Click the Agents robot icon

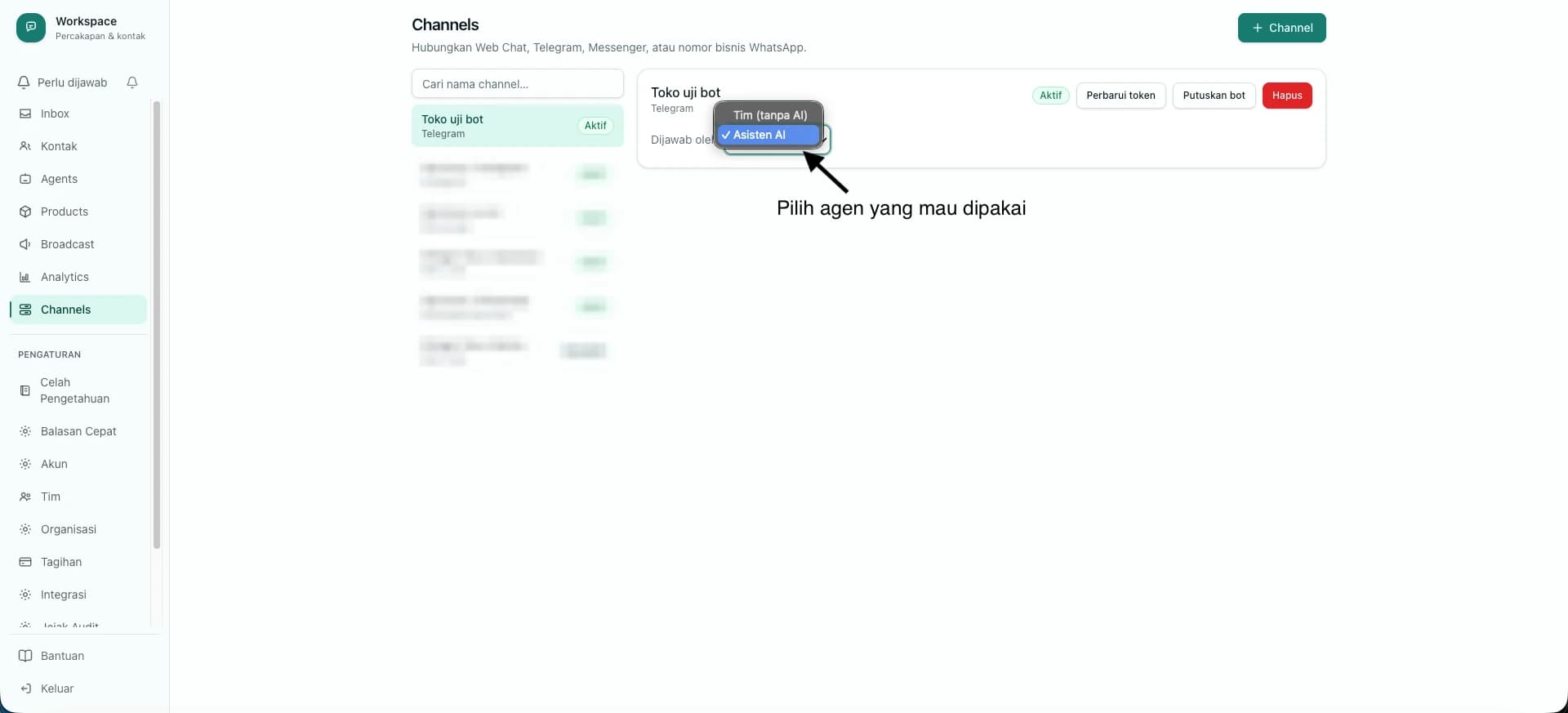[x=25, y=179]
